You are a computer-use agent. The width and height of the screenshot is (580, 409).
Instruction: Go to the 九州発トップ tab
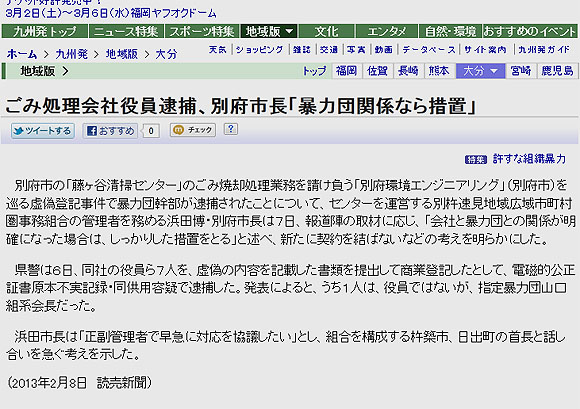44,31
